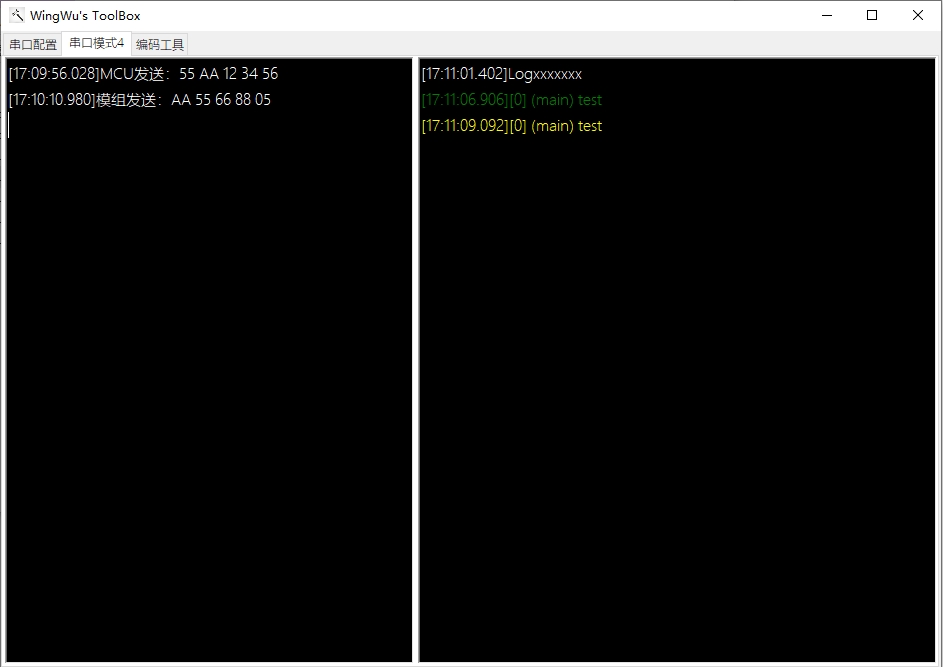This screenshot has height=667, width=943.
Task: Click the hex data AA 55 66 88 05
Action: click(221, 100)
